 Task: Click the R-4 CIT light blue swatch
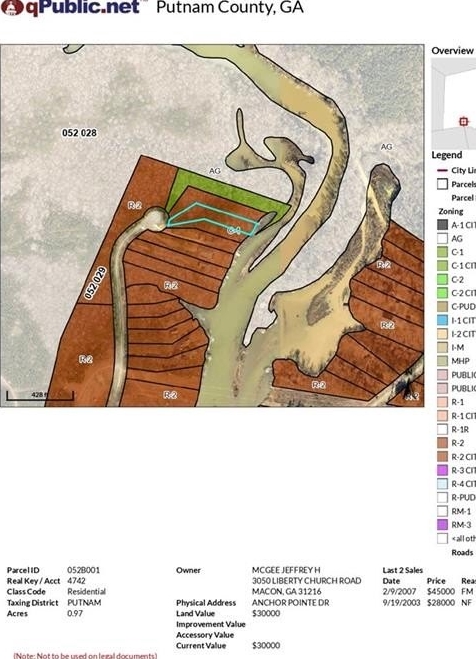(x=442, y=484)
